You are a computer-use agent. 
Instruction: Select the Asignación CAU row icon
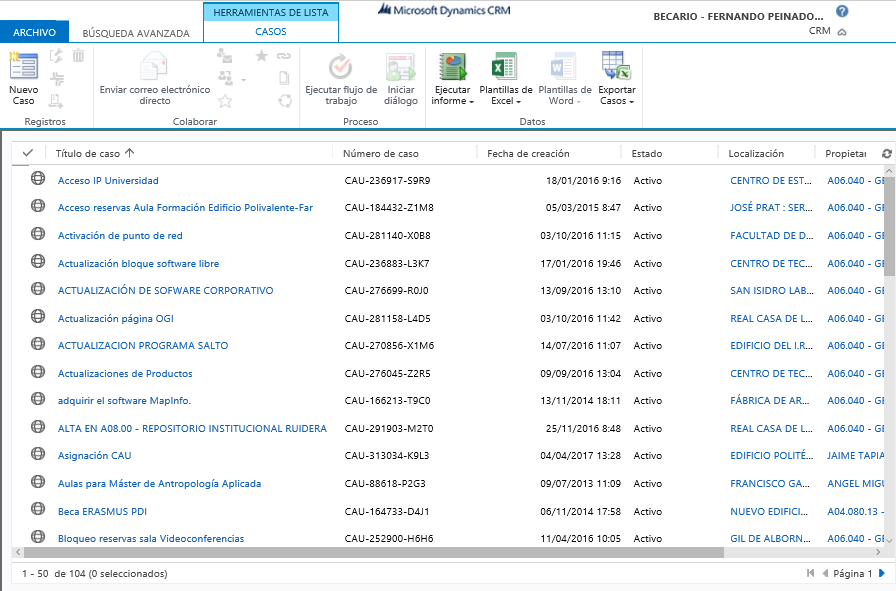(x=38, y=456)
